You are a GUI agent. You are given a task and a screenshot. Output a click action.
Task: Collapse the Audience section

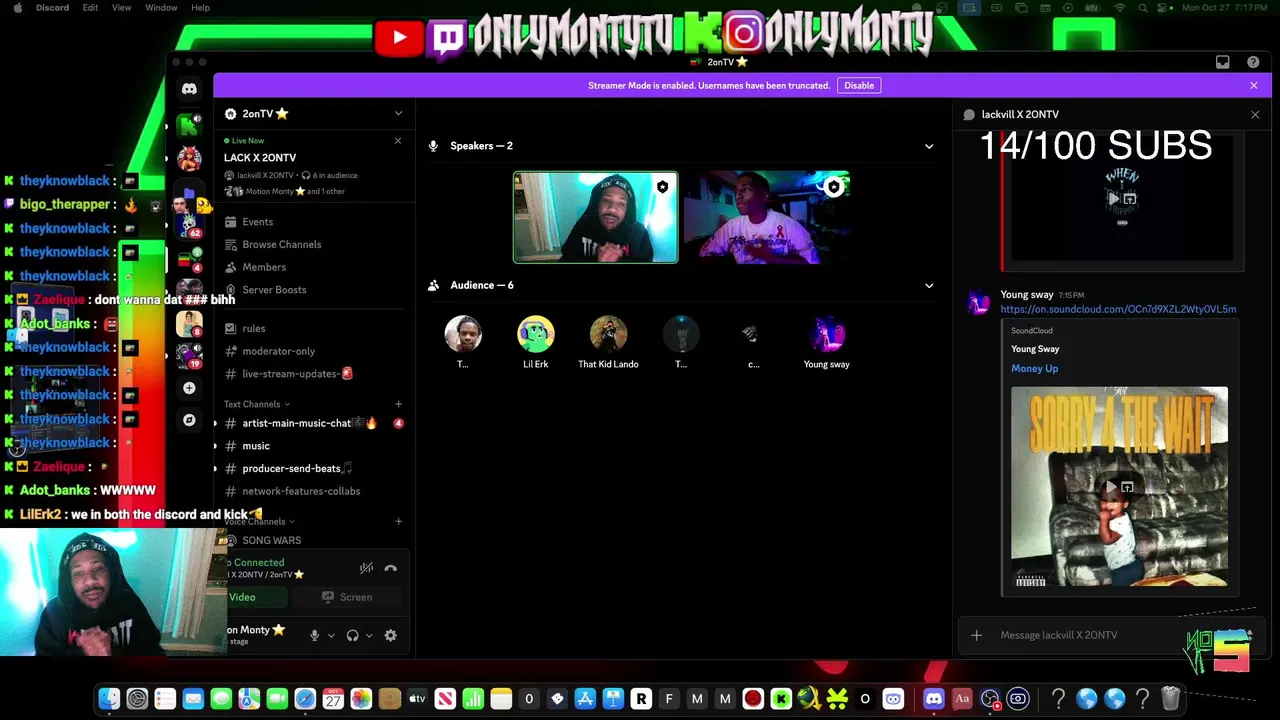coord(929,285)
